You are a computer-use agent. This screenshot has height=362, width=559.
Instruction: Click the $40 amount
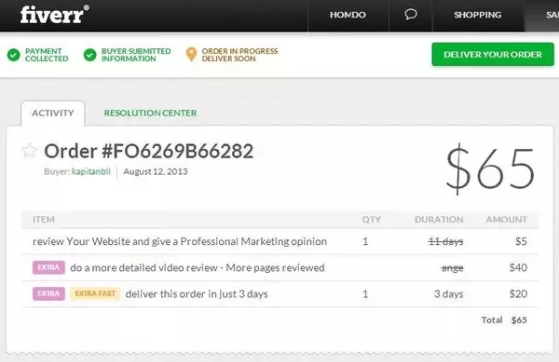click(518, 267)
